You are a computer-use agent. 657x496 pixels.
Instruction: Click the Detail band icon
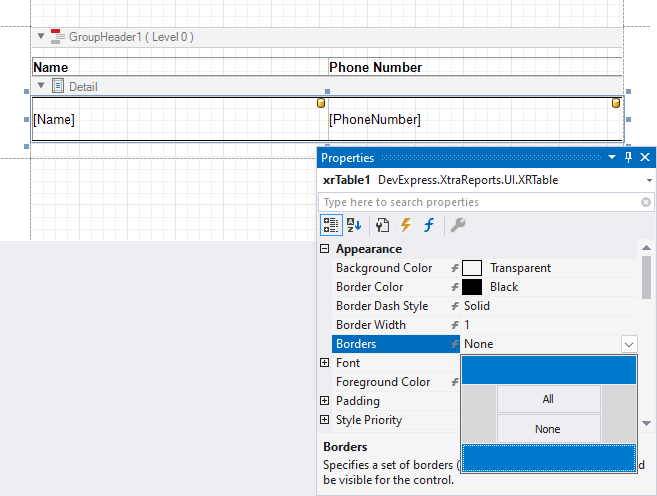58,86
